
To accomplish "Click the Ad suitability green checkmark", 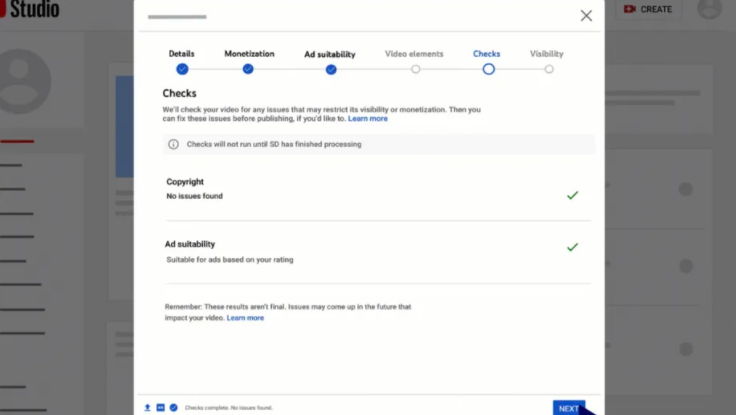I will 572,247.
